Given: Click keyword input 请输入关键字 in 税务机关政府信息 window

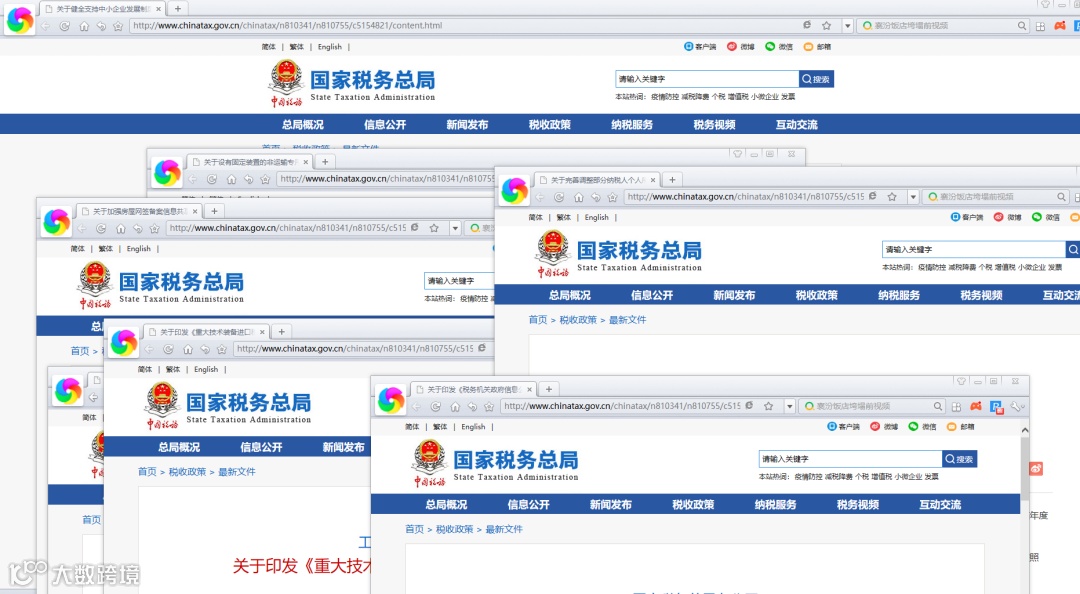Looking at the screenshot, I should 850,459.
